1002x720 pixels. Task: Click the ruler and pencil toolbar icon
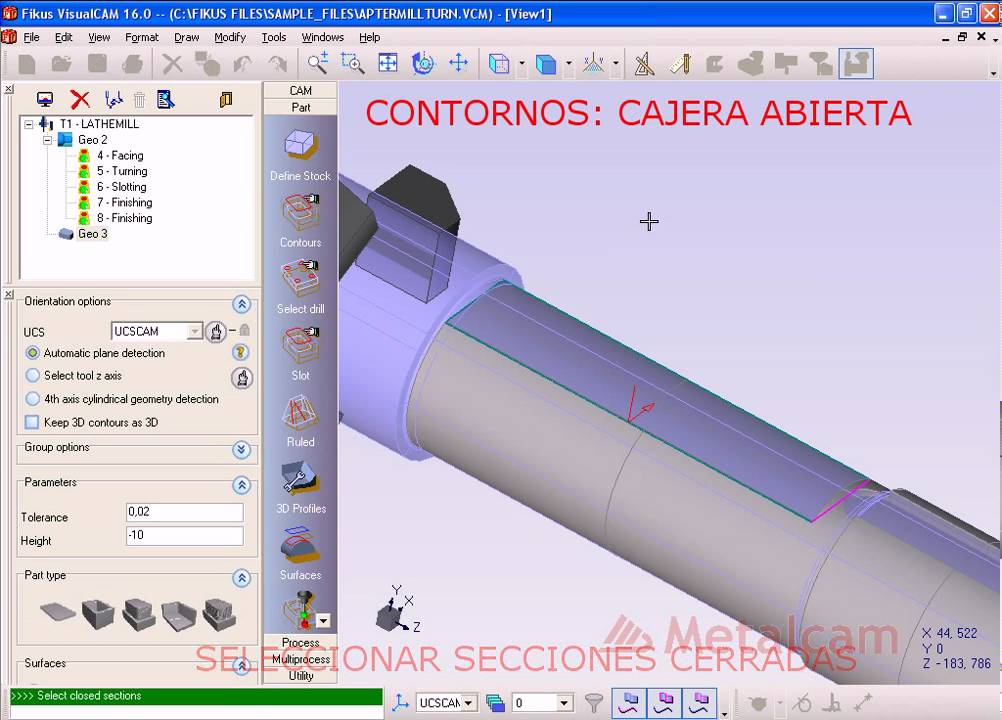(x=679, y=63)
